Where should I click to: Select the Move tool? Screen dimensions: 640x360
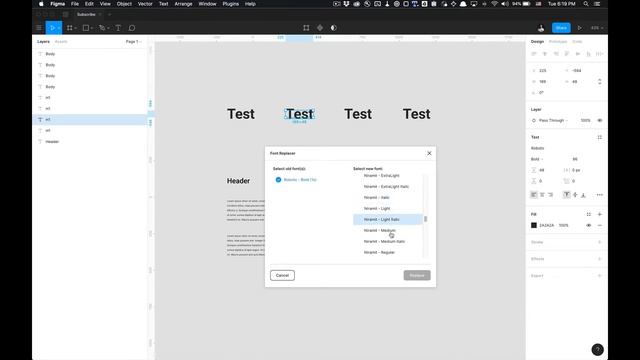pos(52,28)
